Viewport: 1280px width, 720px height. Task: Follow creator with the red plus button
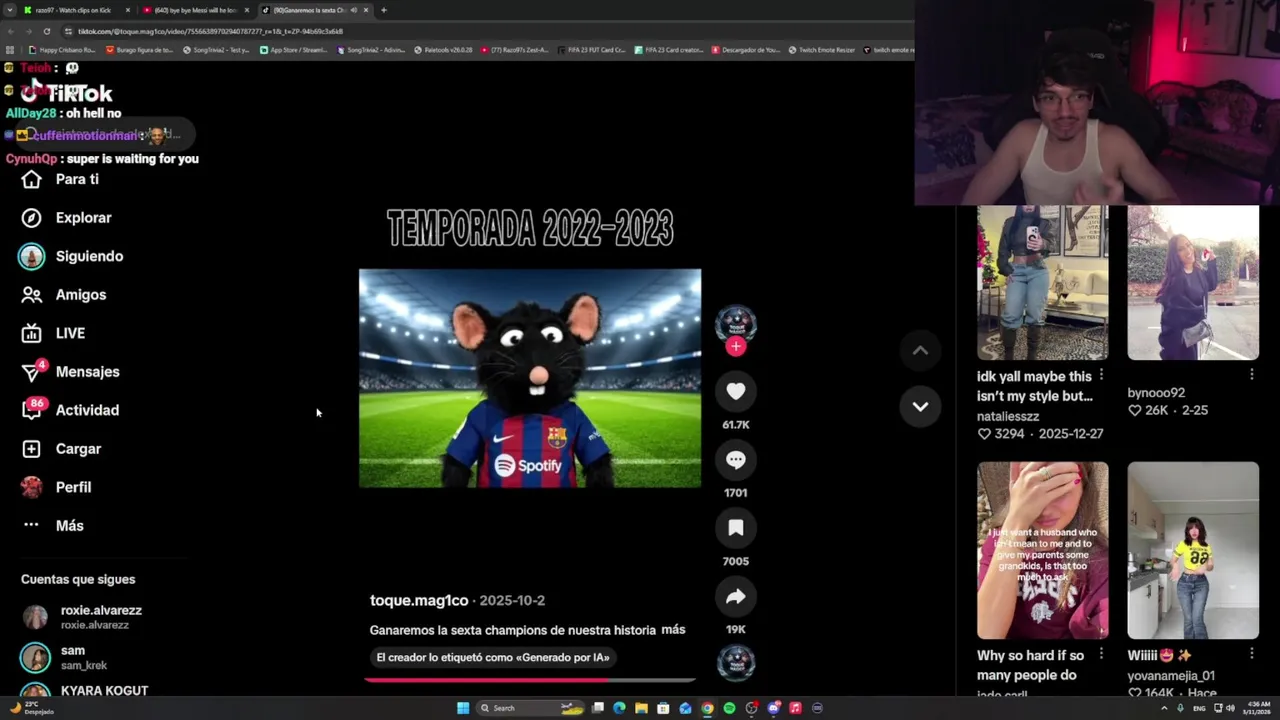(736, 346)
